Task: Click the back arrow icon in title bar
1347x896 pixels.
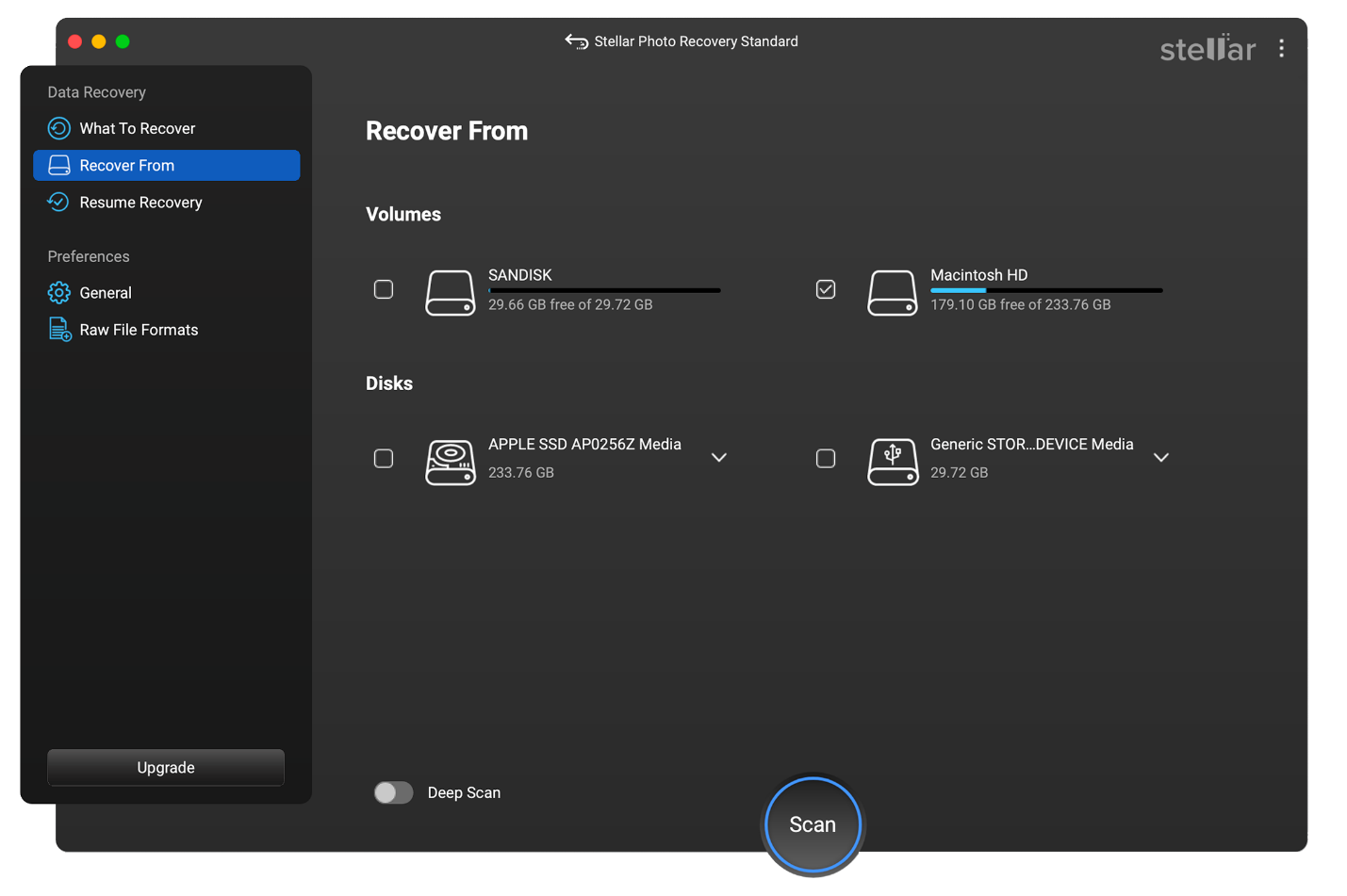Action: (576, 41)
